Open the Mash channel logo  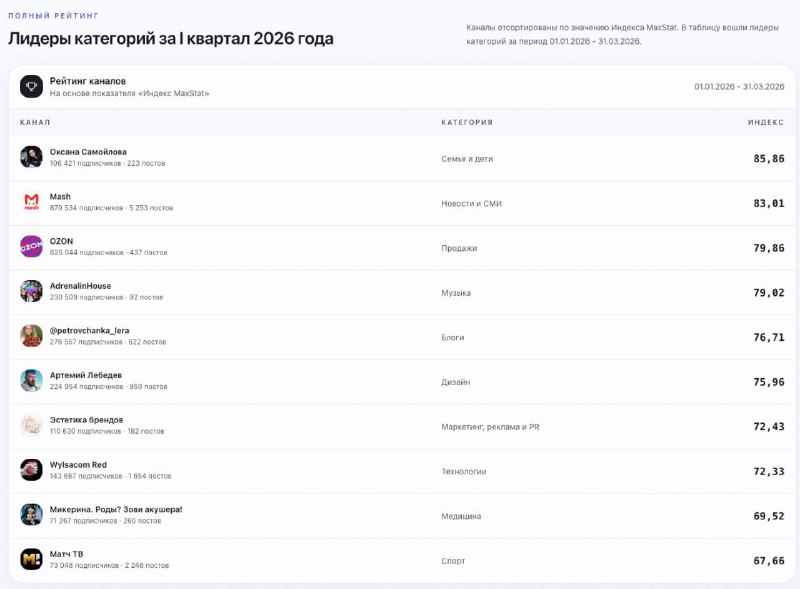[x=31, y=202]
